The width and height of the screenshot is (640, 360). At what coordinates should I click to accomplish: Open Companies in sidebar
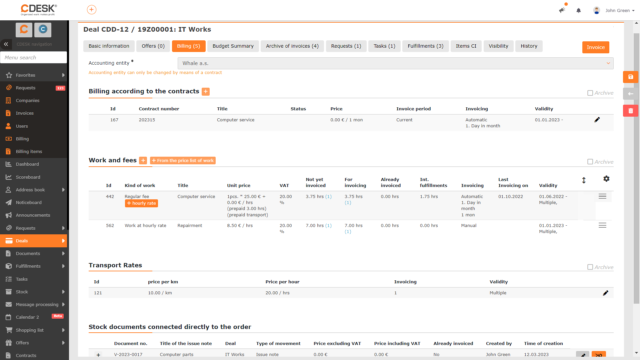(x=27, y=100)
